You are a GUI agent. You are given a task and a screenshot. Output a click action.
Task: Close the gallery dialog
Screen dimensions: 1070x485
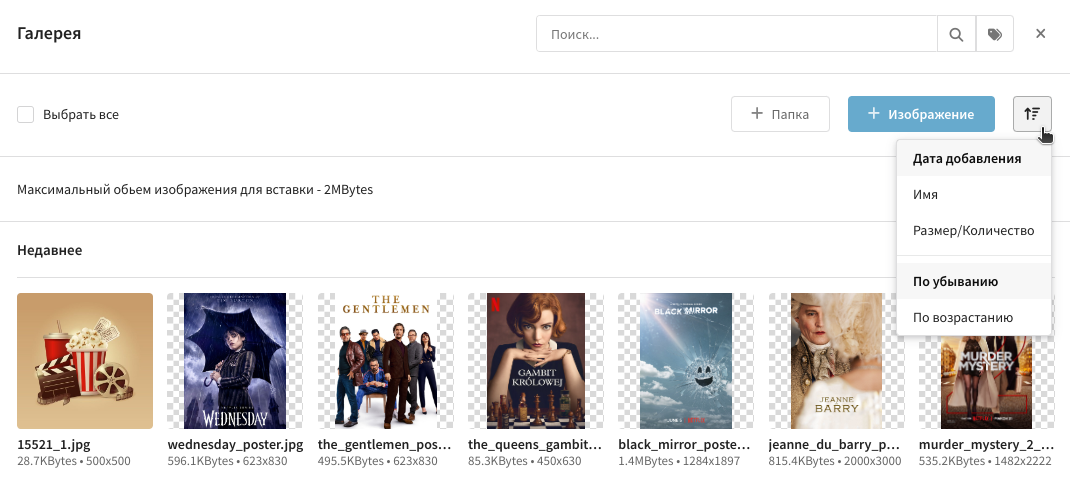[1040, 33]
